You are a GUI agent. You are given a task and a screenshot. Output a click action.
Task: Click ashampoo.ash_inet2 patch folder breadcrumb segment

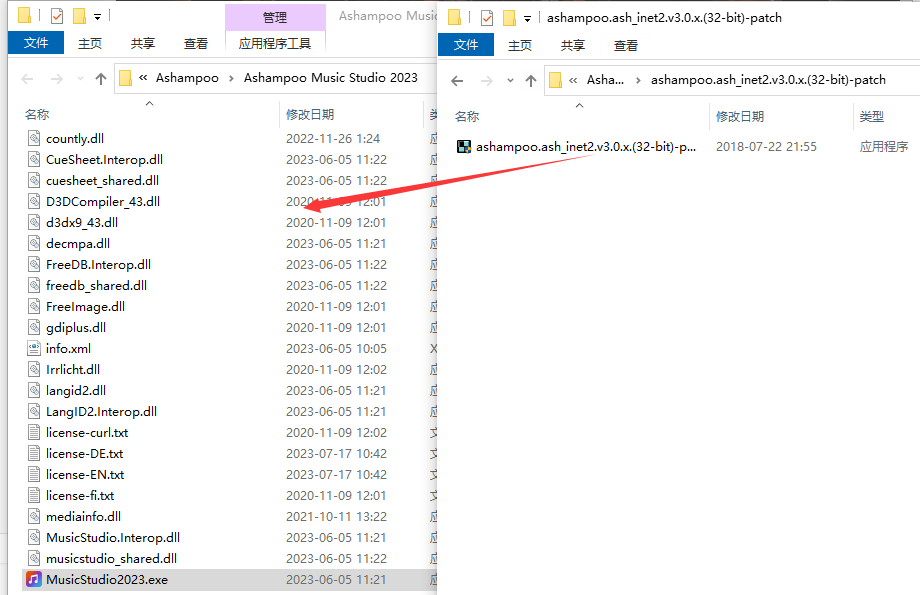tap(768, 80)
